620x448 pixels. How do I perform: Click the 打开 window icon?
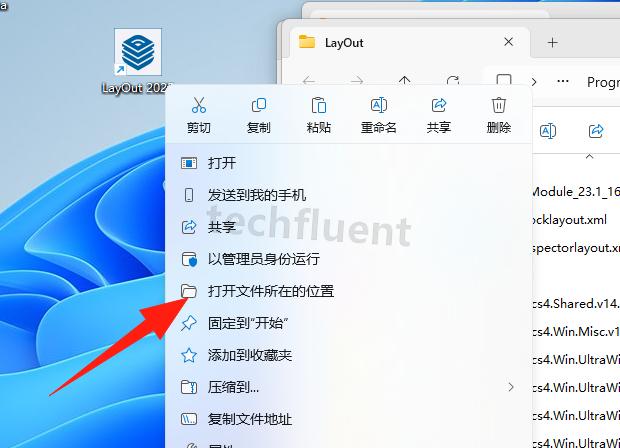189,163
